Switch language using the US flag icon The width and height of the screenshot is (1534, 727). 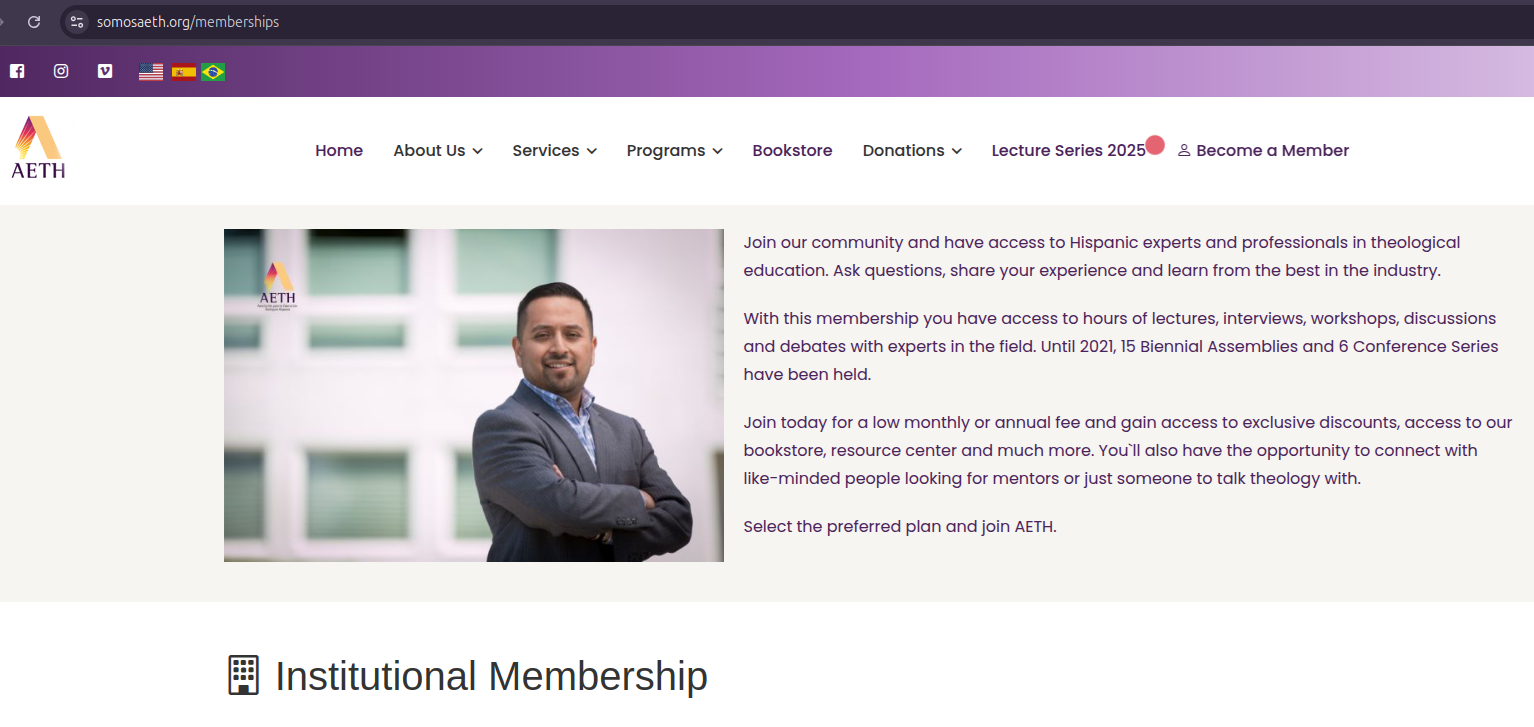coord(150,71)
